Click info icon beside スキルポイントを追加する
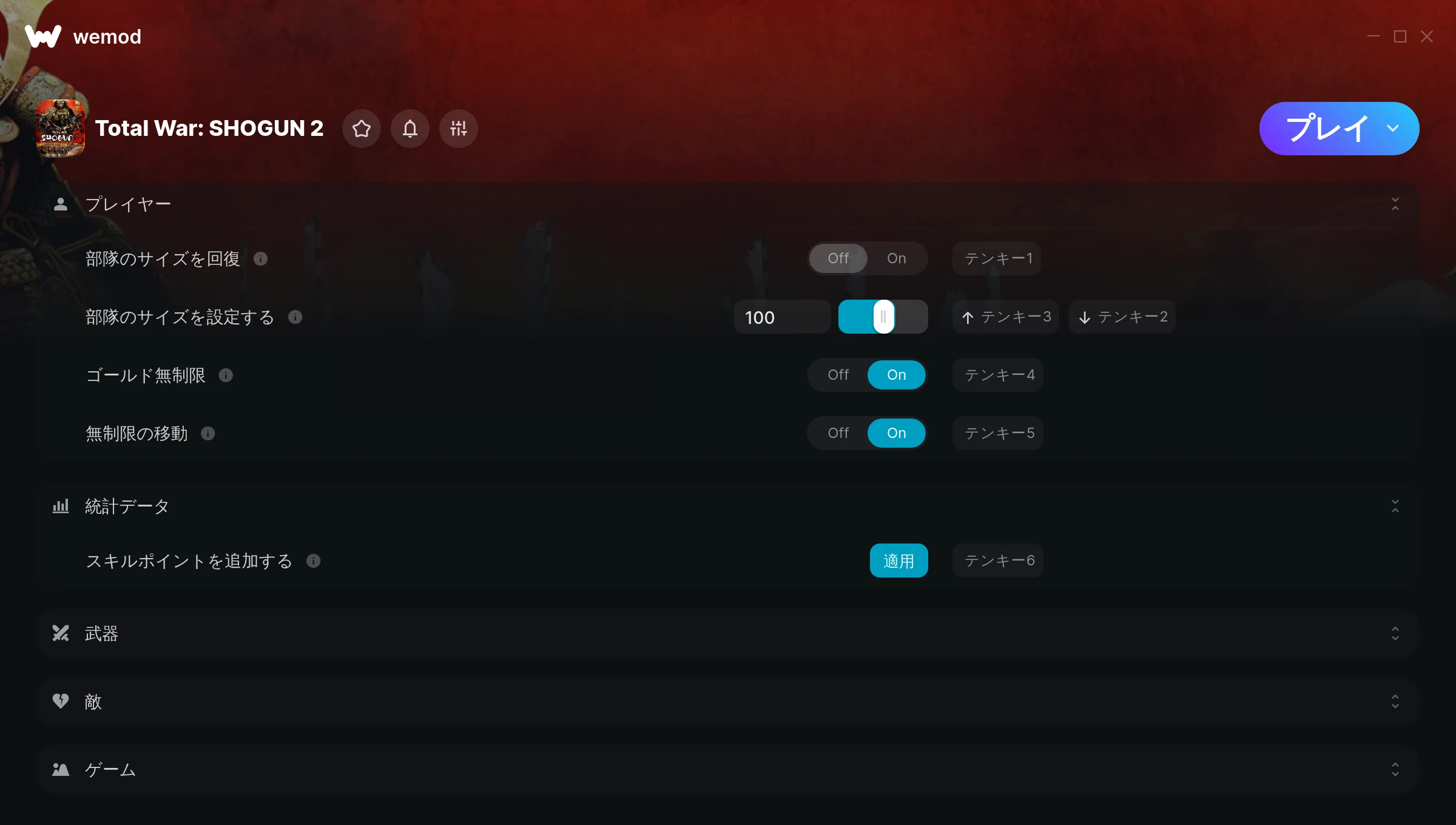1456x825 pixels. (x=314, y=561)
